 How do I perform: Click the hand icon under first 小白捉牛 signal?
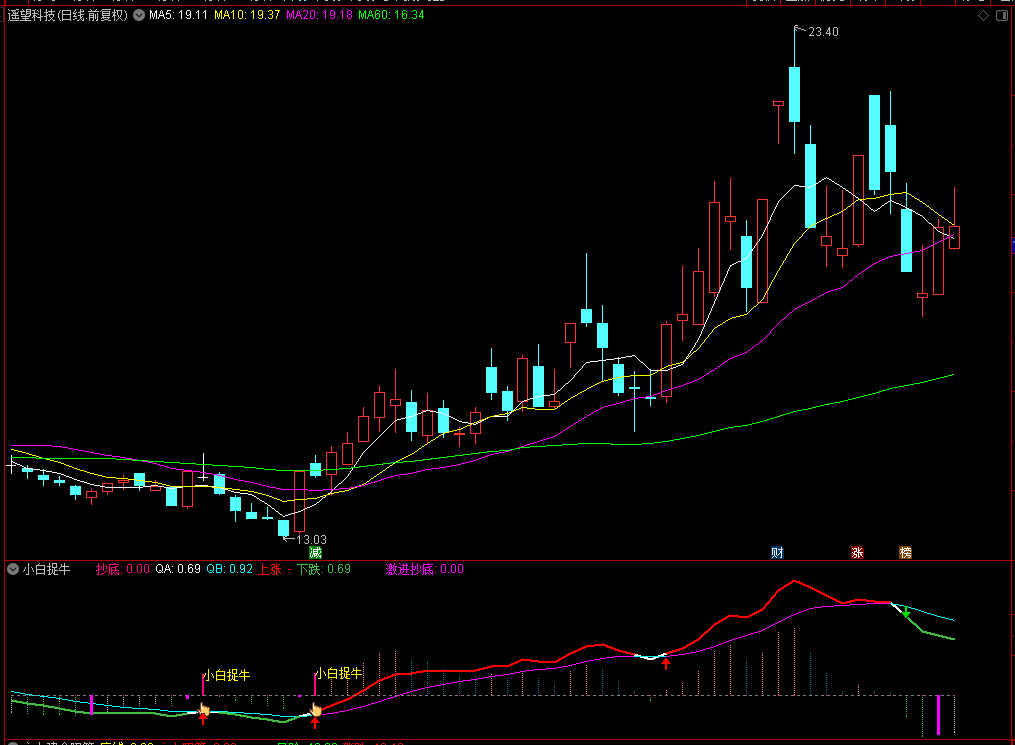204,708
